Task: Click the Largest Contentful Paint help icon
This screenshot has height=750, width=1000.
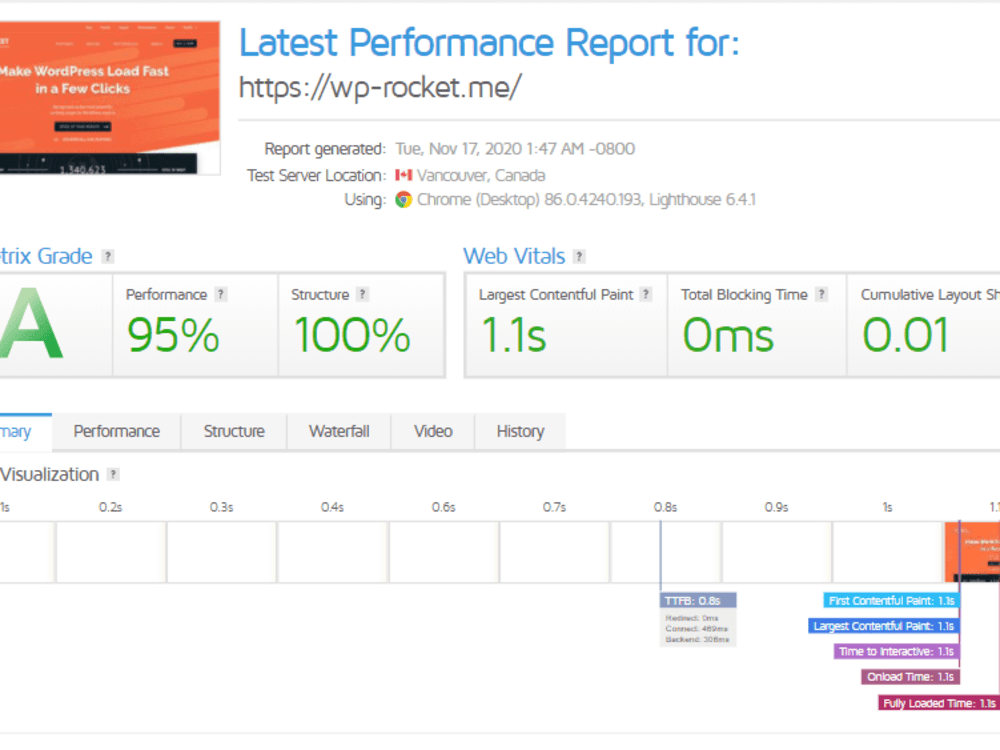Action: click(x=645, y=294)
